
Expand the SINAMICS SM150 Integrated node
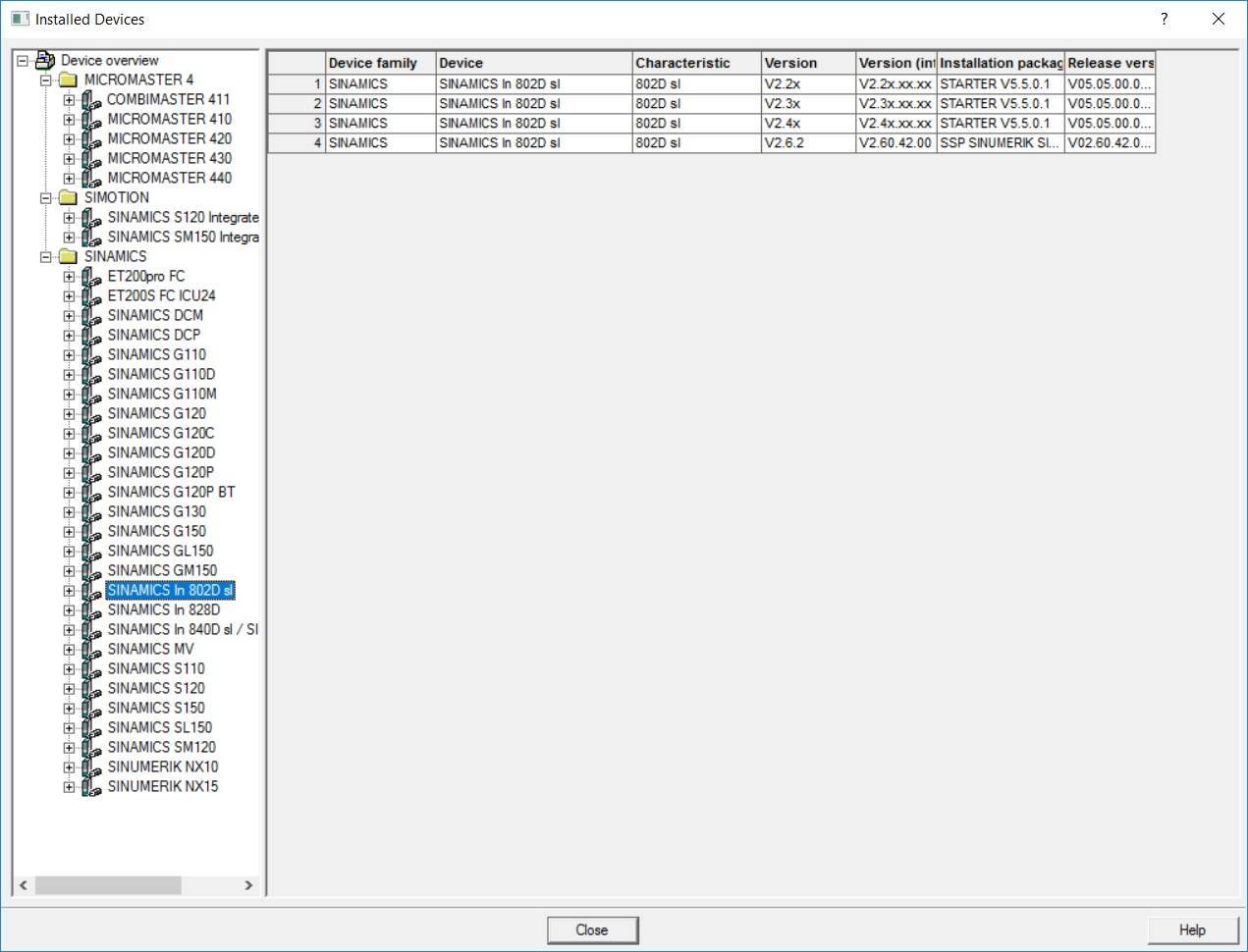point(69,238)
